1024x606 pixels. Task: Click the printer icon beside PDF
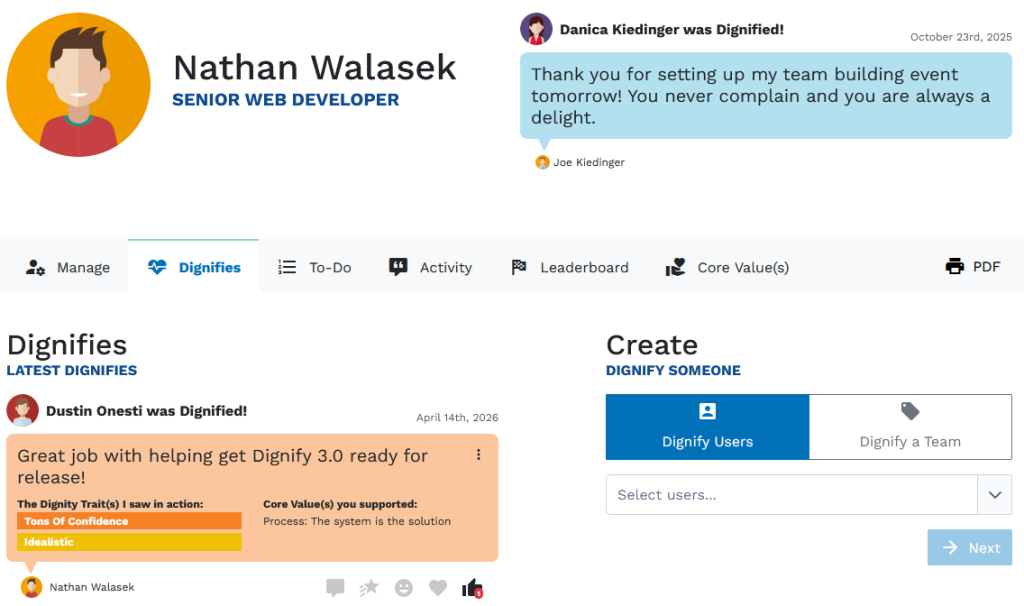[954, 267]
